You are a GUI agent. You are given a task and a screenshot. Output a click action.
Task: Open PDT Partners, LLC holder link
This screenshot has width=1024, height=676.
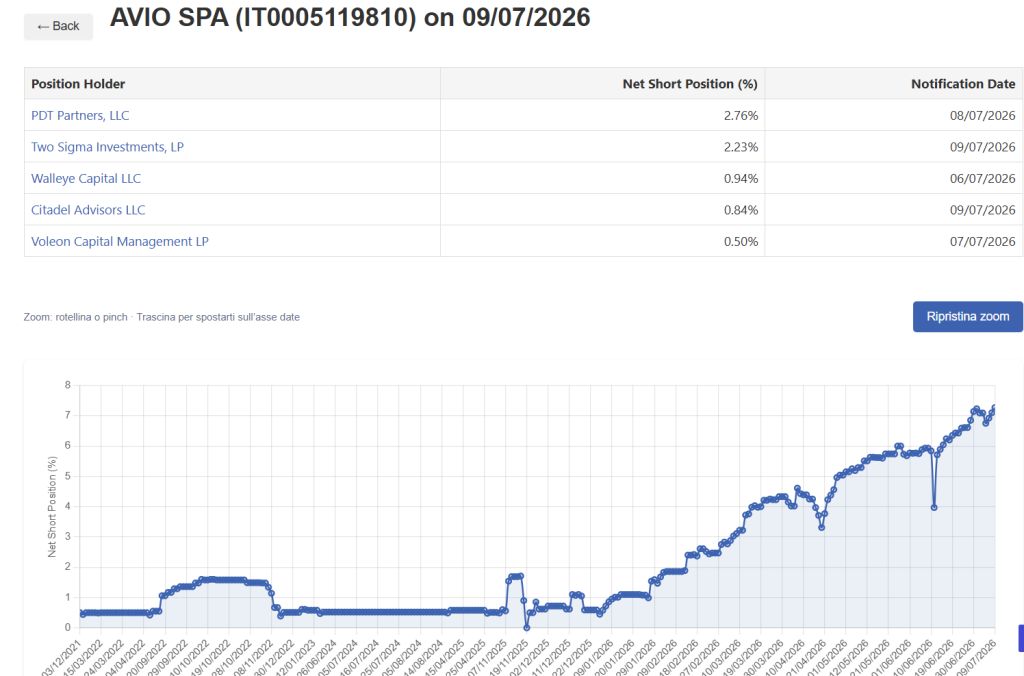point(80,116)
